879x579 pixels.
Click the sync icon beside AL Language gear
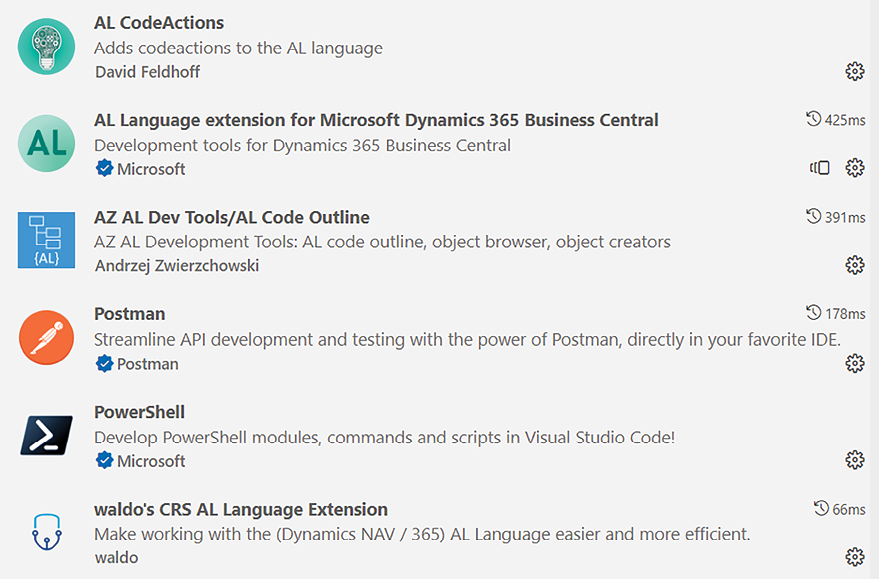tap(820, 168)
